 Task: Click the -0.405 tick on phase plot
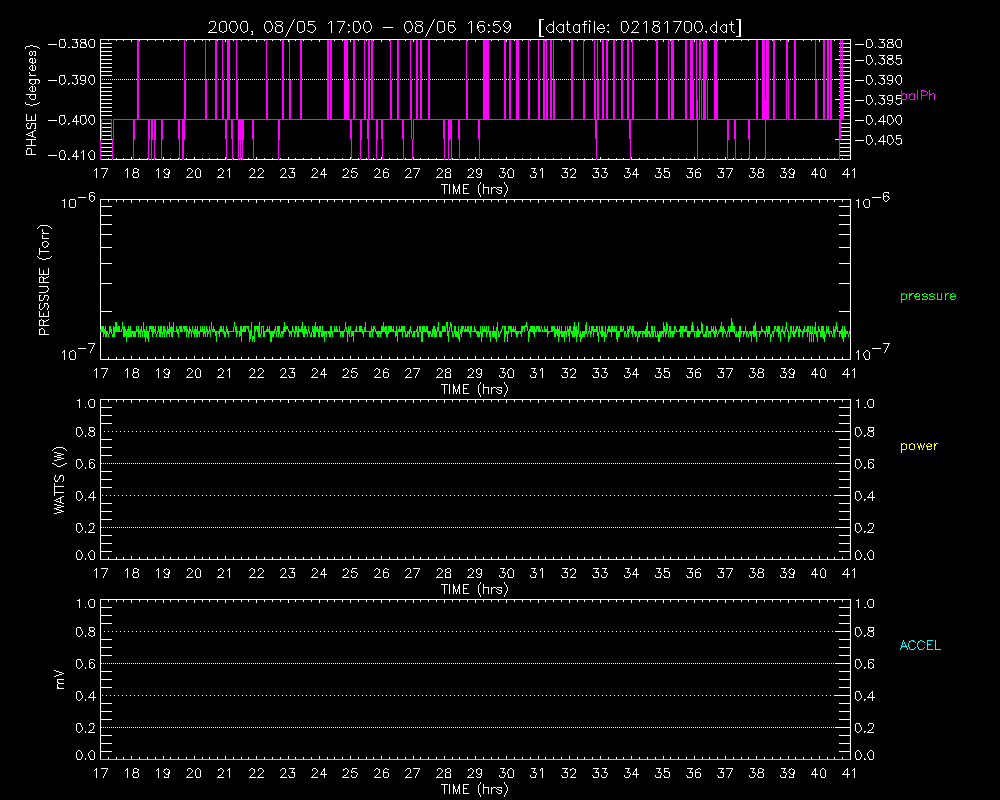879,140
